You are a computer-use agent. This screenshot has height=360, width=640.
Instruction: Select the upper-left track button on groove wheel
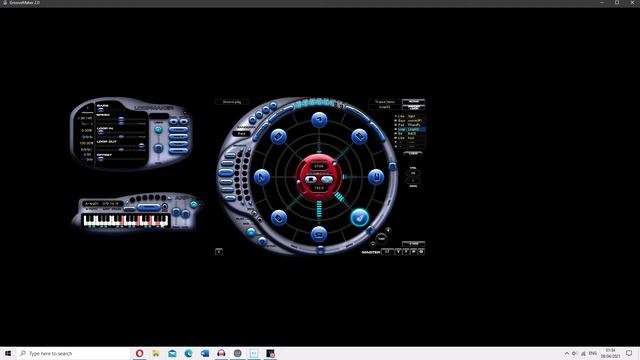coord(278,136)
